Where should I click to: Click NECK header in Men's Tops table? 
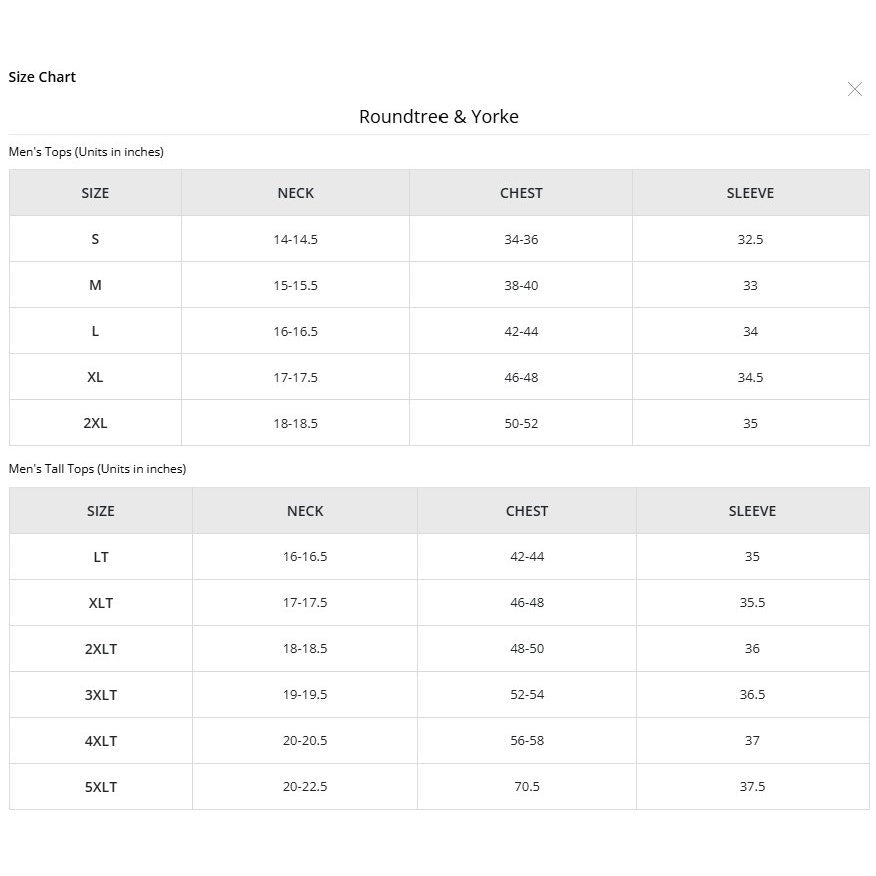tap(296, 193)
